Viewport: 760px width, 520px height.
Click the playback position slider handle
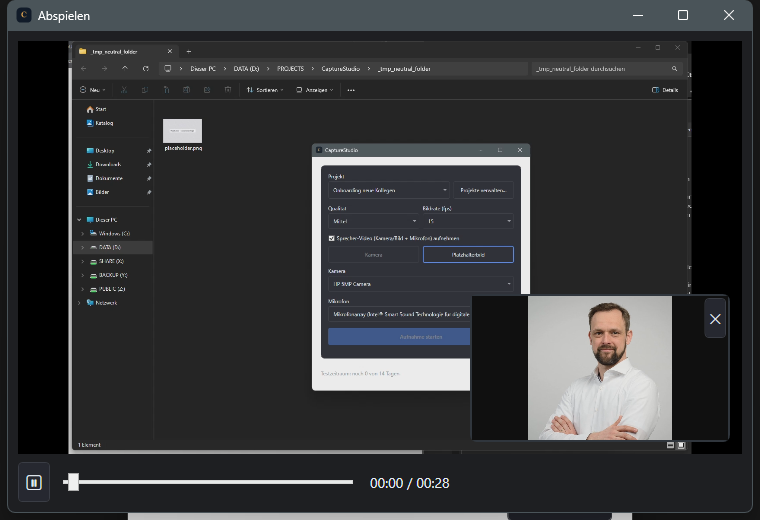73,482
